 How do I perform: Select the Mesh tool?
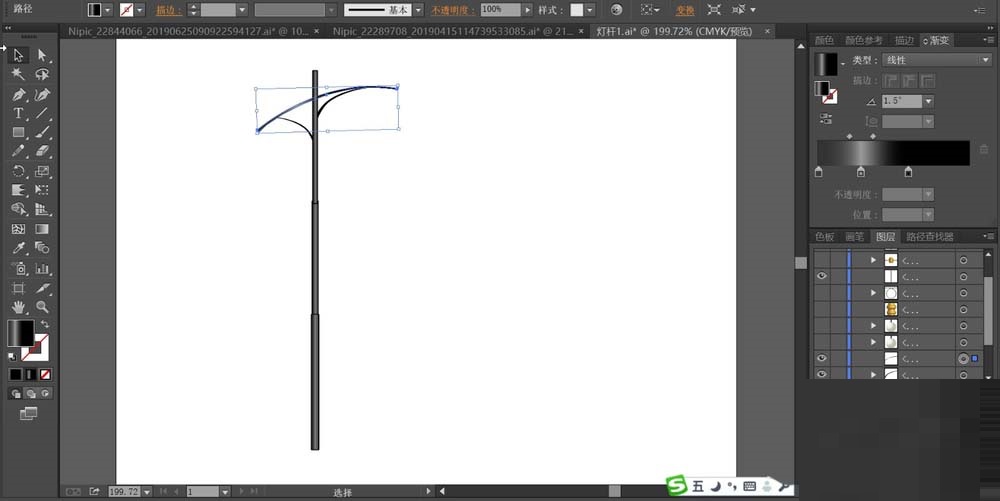pyautogui.click(x=18, y=229)
